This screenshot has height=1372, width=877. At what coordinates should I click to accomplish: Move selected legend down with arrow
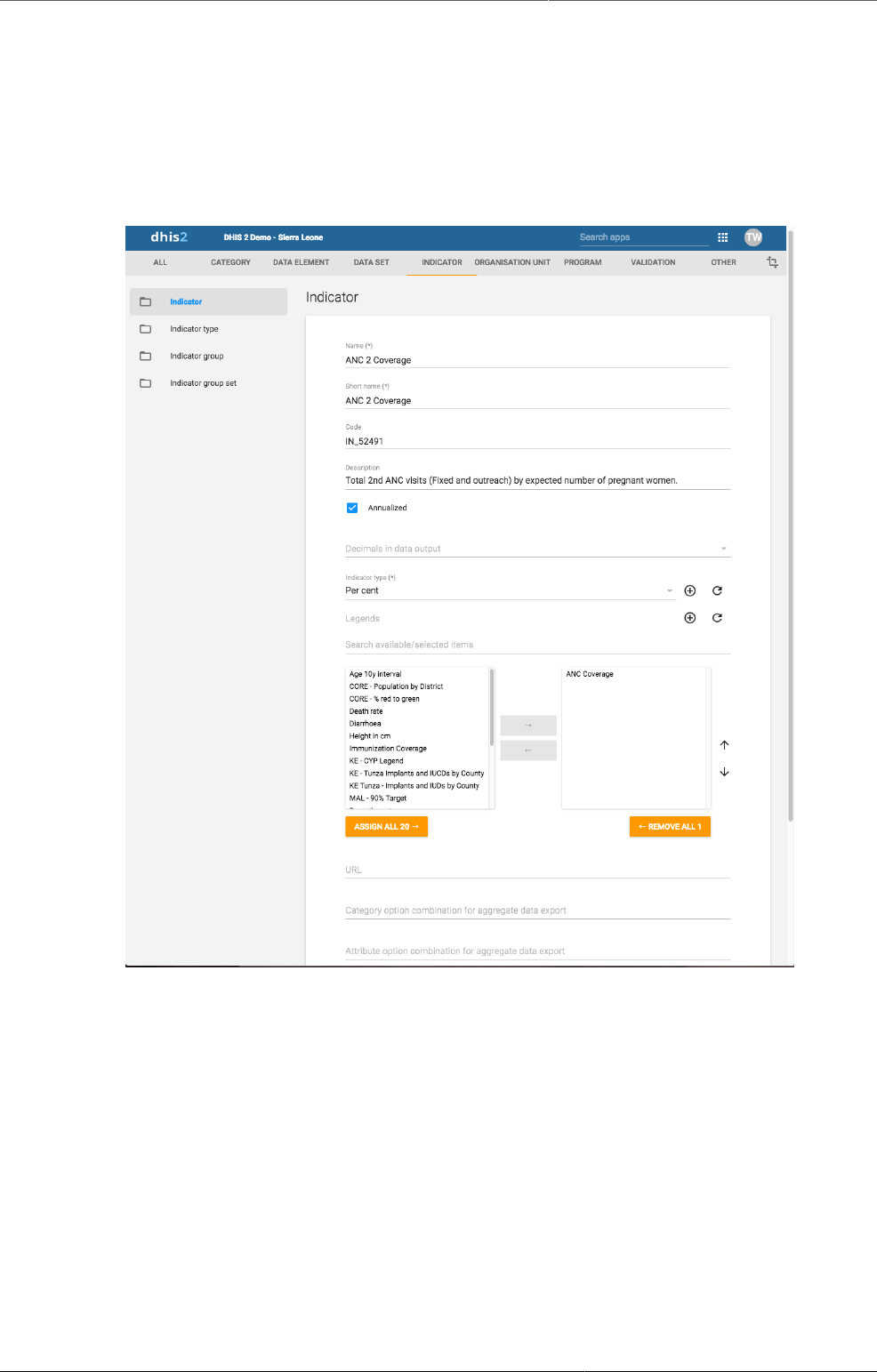click(x=724, y=772)
